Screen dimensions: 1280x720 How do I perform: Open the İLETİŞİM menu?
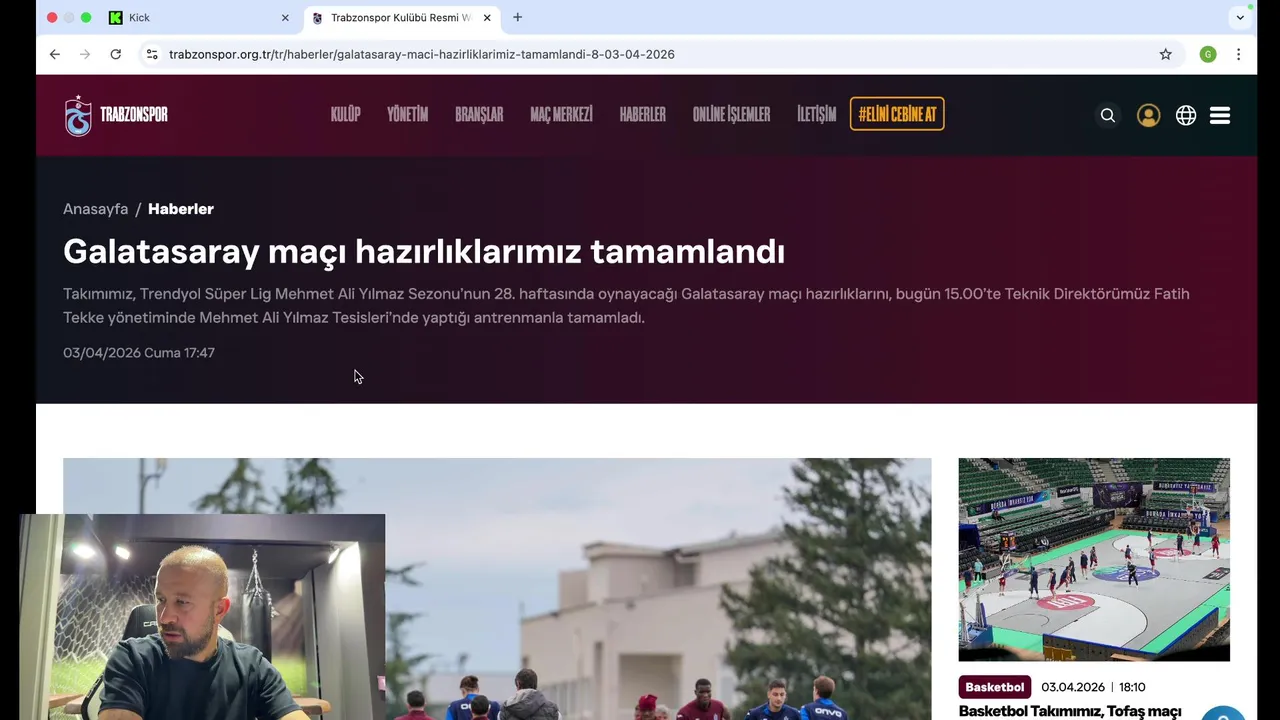816,115
